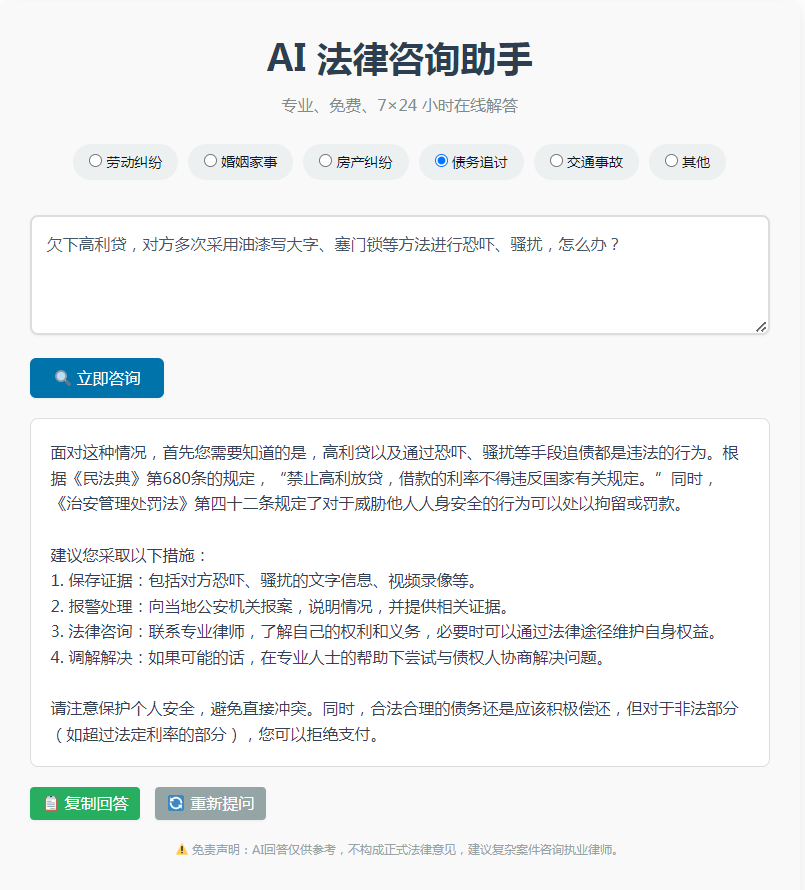This screenshot has width=805, height=890.
Task: Click the clipboard icon on 复制回答 button
Action: click(x=50, y=803)
